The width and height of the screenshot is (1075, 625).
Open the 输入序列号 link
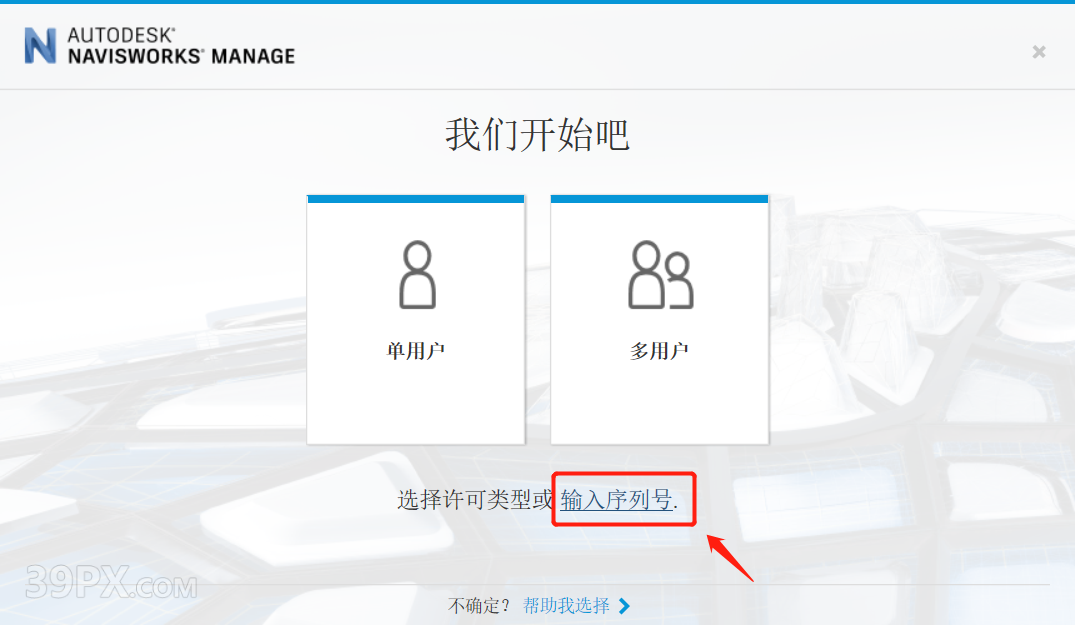(x=616, y=500)
